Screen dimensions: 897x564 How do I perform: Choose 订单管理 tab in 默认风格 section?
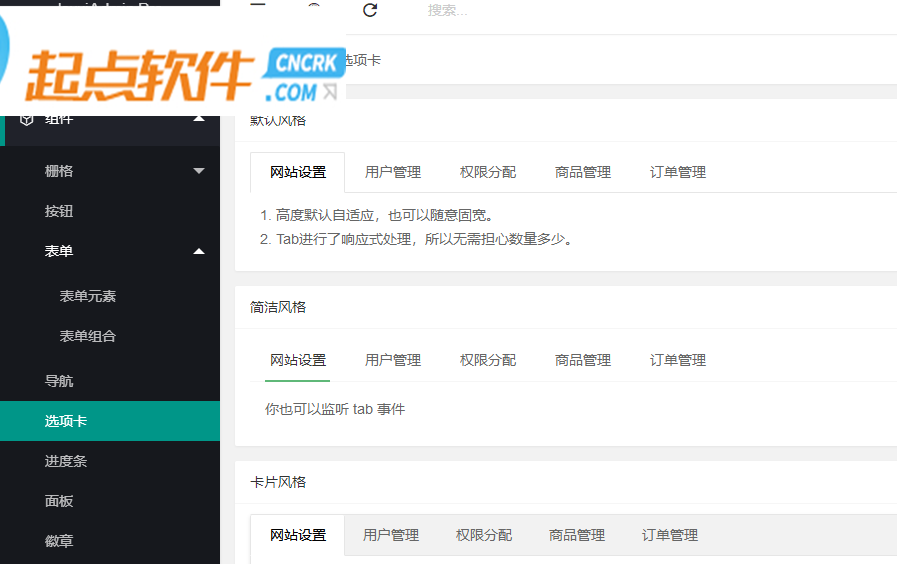click(677, 172)
